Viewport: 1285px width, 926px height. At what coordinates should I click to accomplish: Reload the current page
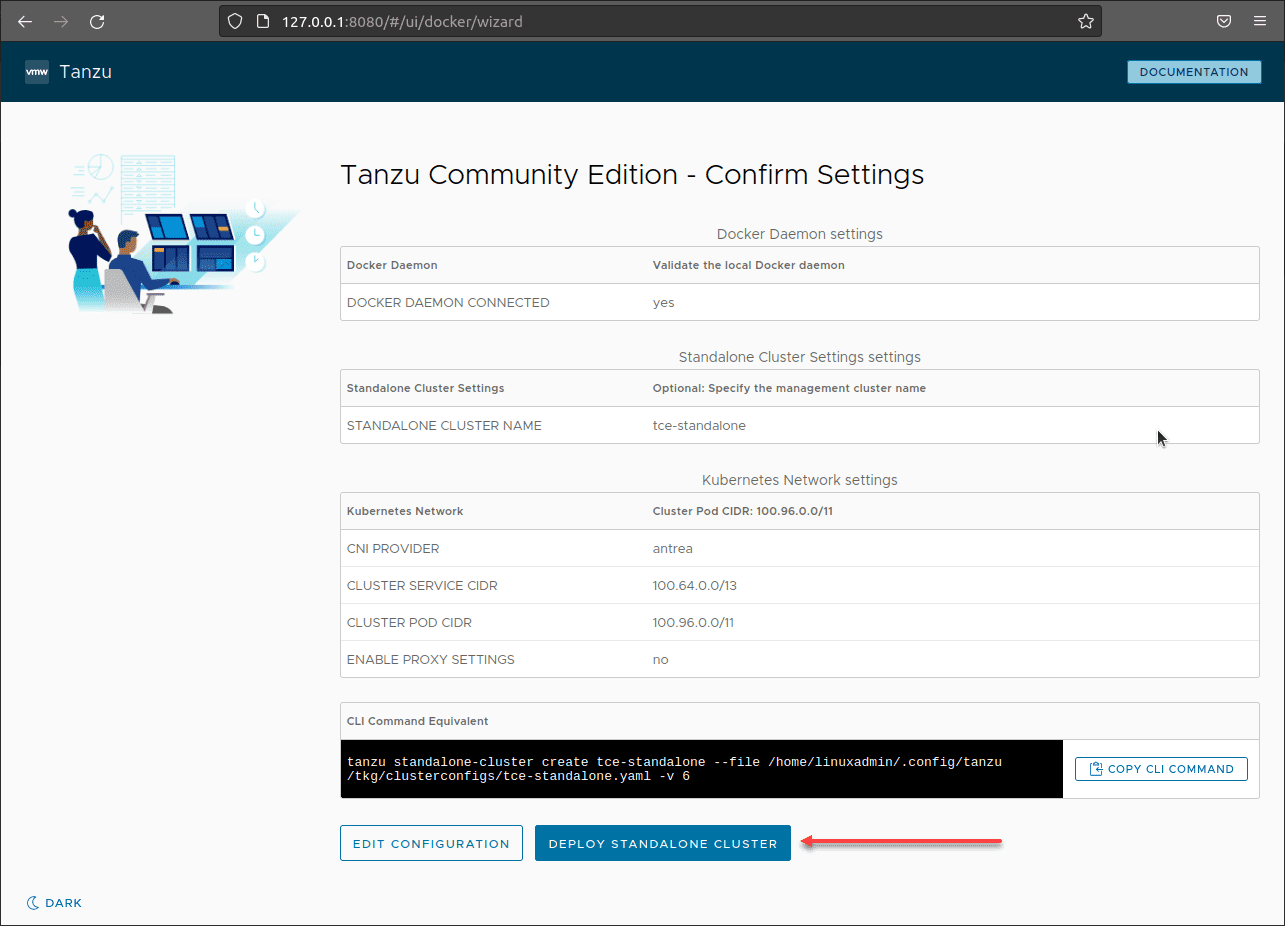pyautogui.click(x=97, y=21)
